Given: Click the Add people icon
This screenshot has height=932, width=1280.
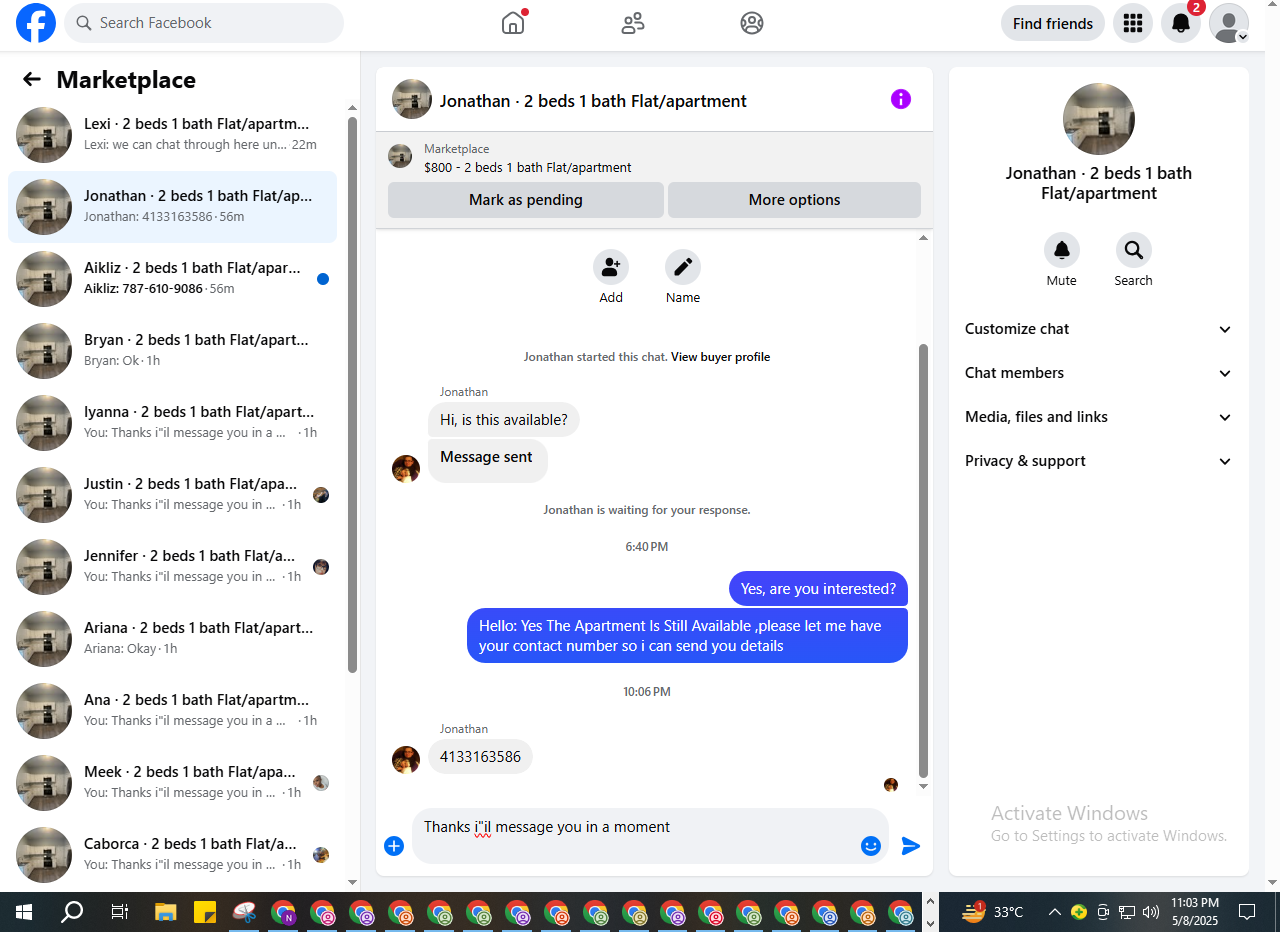Looking at the screenshot, I should pos(611,267).
